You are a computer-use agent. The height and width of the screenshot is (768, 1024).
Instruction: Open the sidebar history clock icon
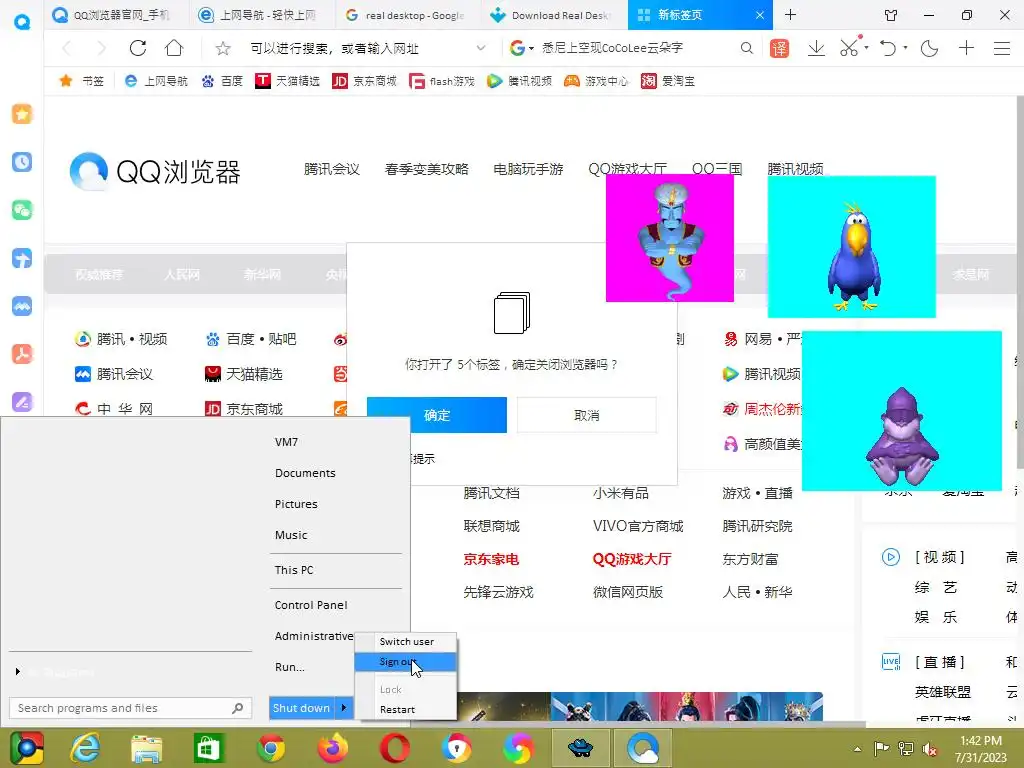click(22, 162)
